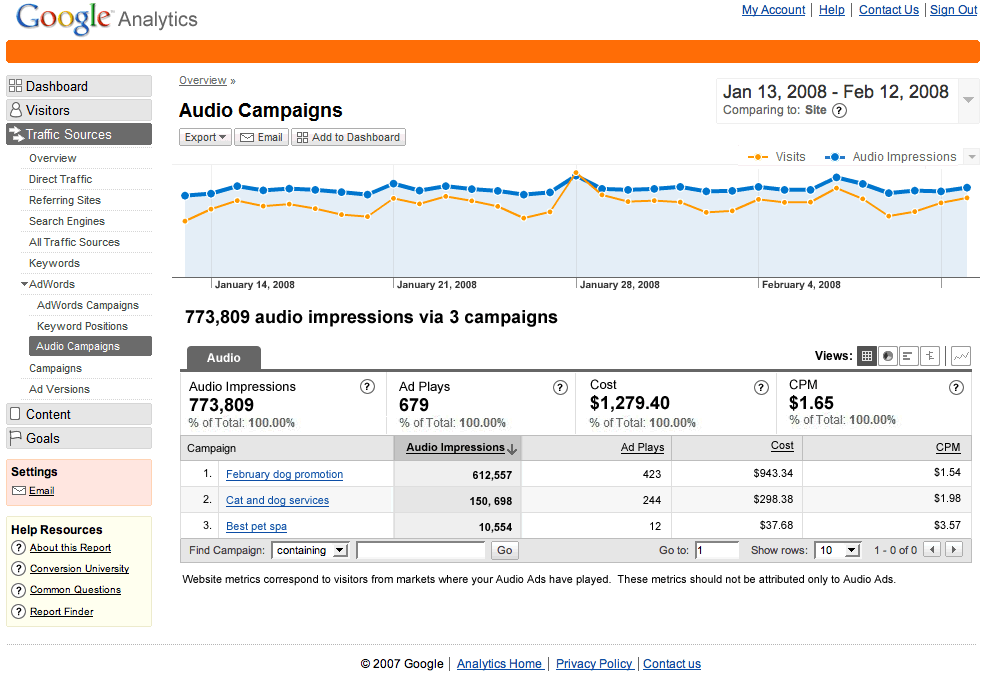Click the Visitors person icon in sidebar
The height and width of the screenshot is (698, 1000).
coord(16,110)
